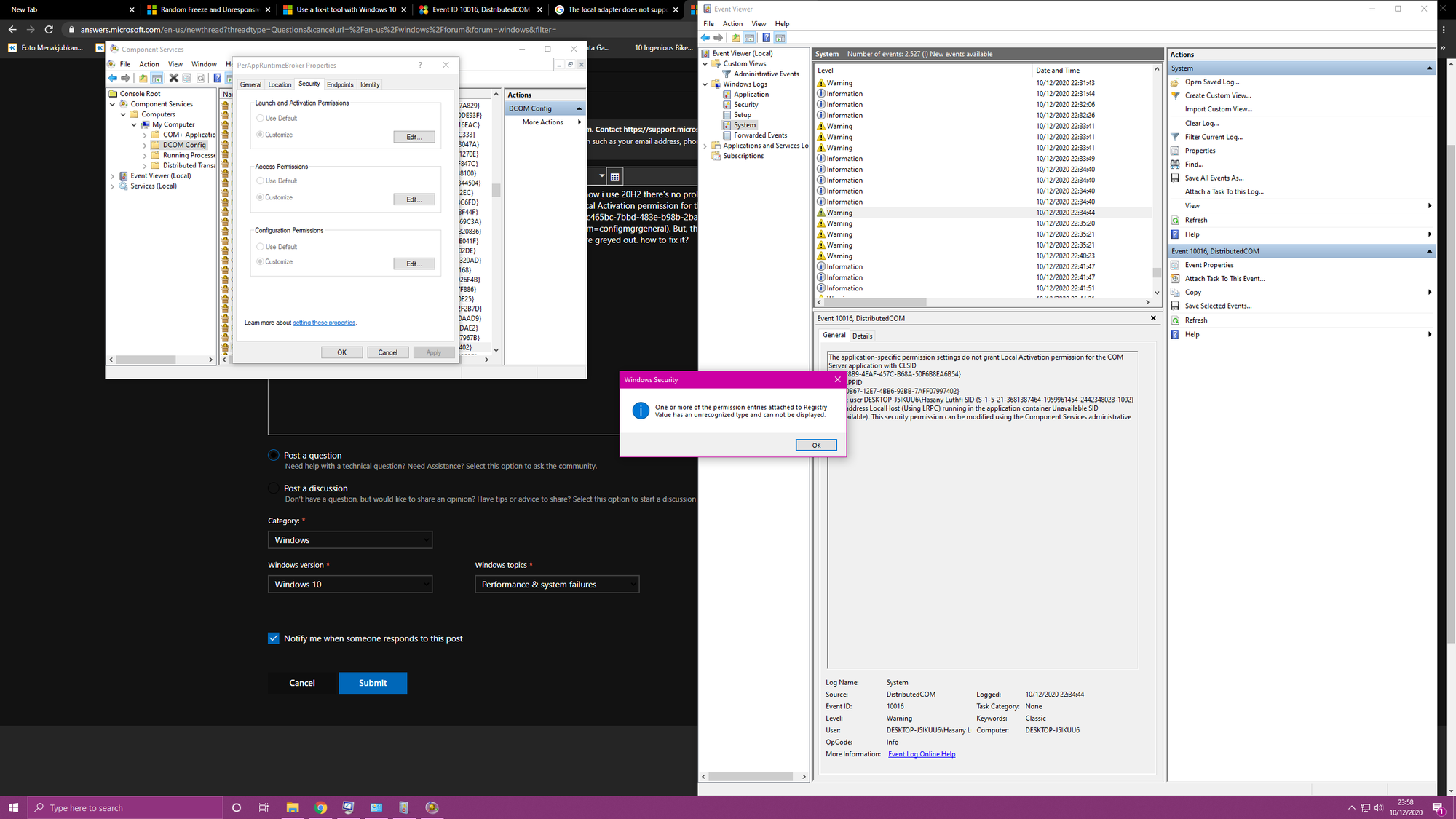Click the Open Saved Log icon
1456x819 pixels.
pos(1175,82)
